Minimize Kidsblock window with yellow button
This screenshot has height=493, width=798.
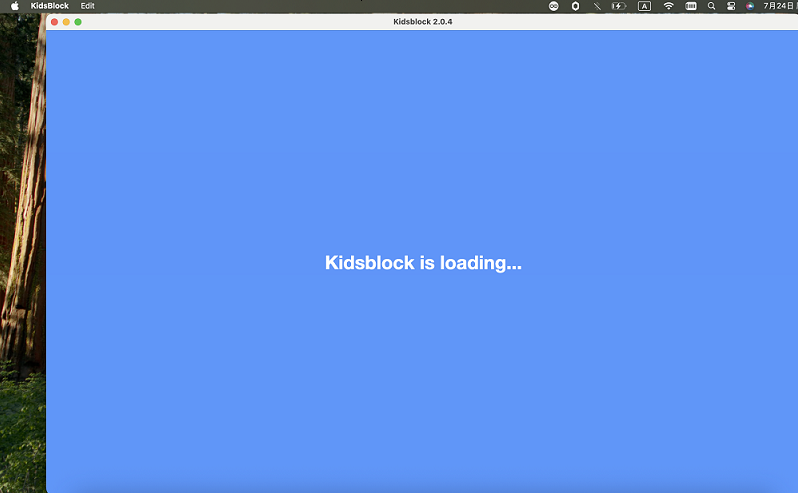(x=66, y=22)
